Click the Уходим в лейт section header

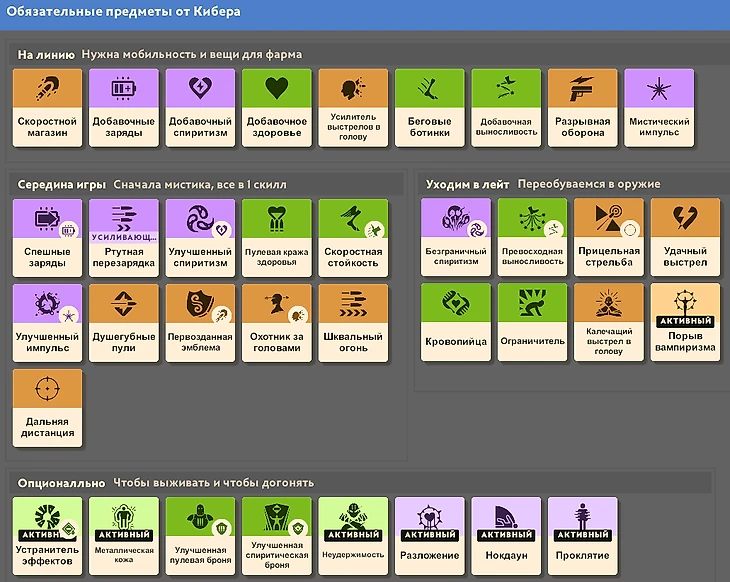(x=467, y=184)
